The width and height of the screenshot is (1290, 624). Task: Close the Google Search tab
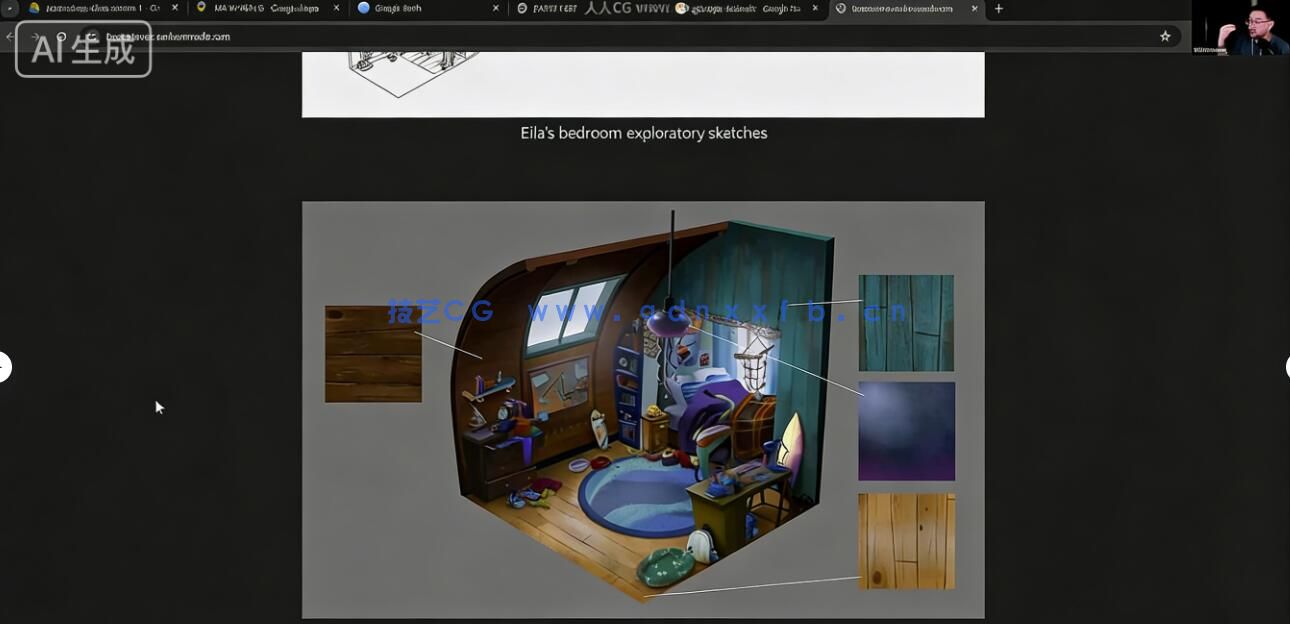496,9
